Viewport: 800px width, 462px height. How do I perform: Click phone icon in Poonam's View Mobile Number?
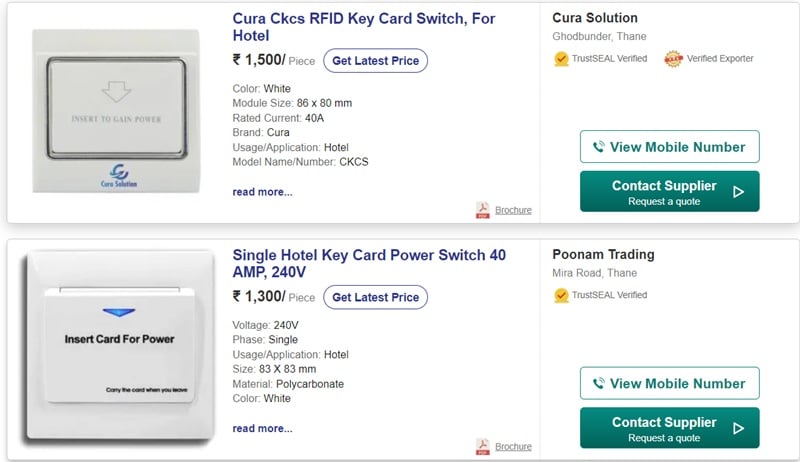pos(599,384)
